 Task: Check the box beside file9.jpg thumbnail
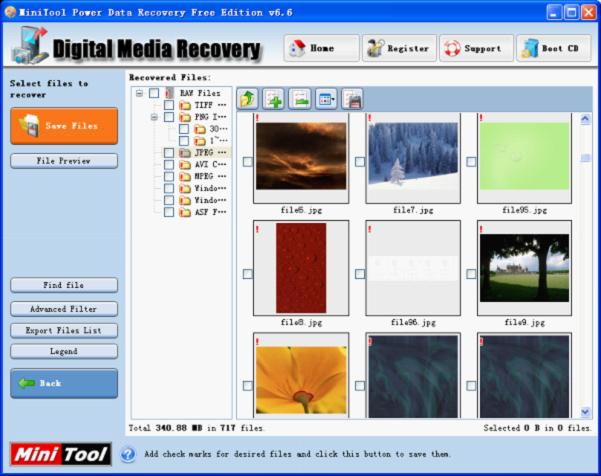(471, 274)
